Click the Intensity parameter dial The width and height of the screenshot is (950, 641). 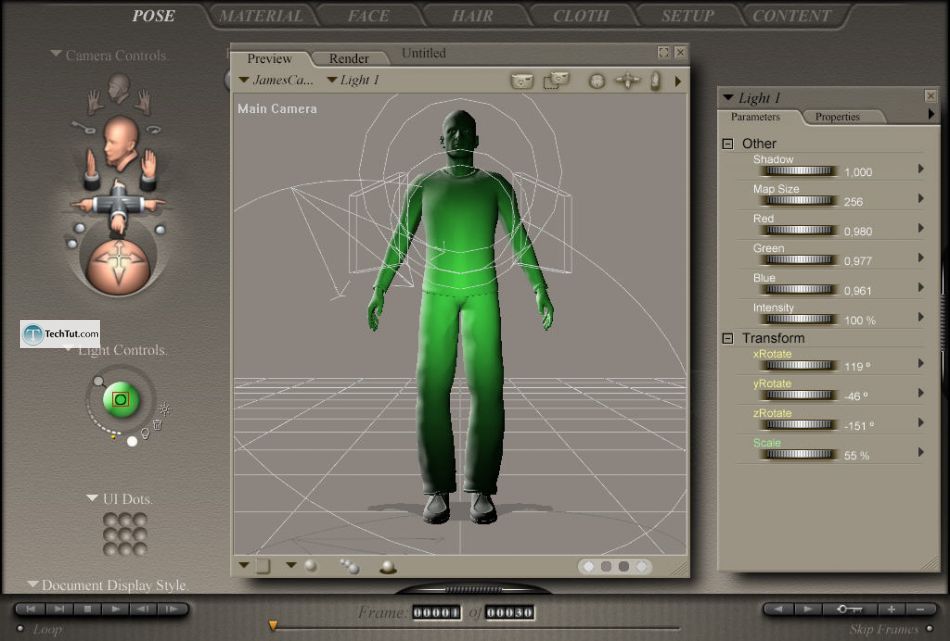click(x=798, y=320)
